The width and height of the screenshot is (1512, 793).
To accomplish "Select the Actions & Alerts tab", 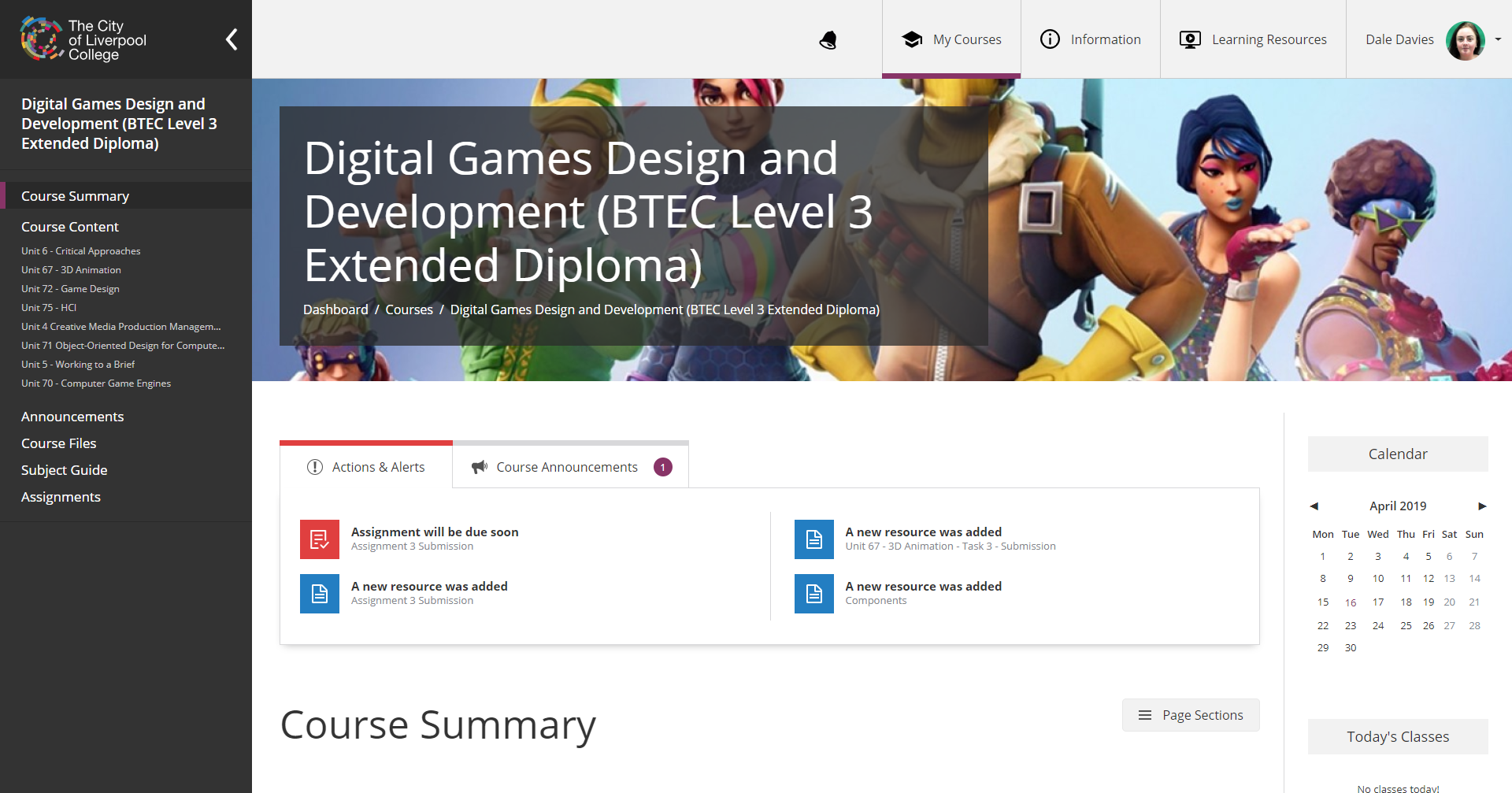I will (366, 467).
